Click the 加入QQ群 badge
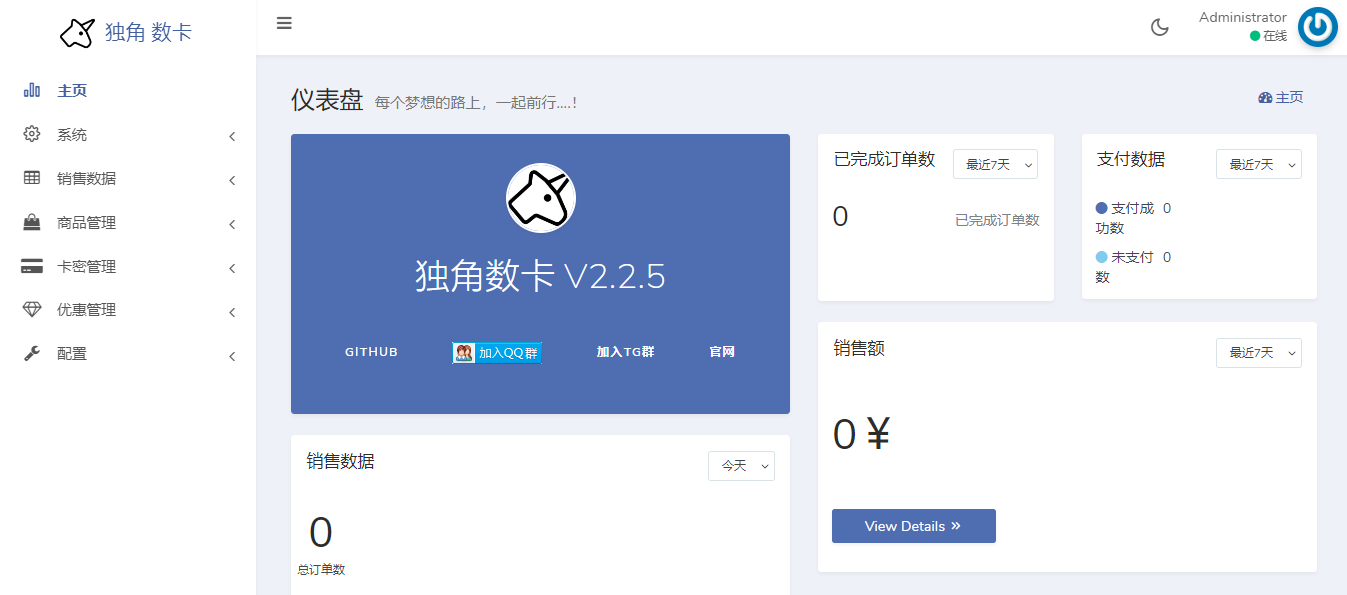The height and width of the screenshot is (595, 1347). [497, 352]
